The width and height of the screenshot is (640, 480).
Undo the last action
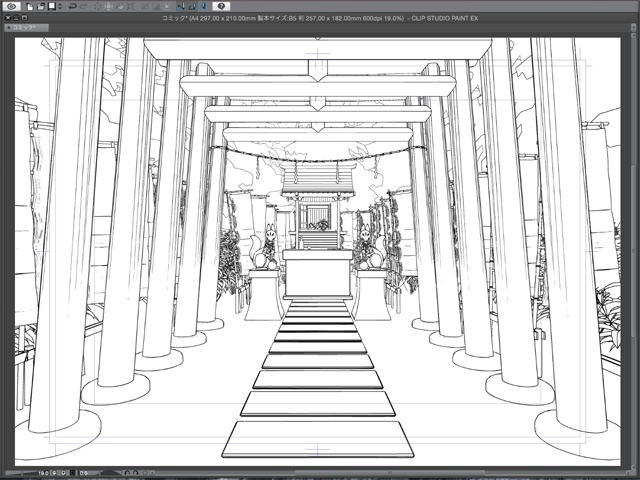(x=73, y=6)
